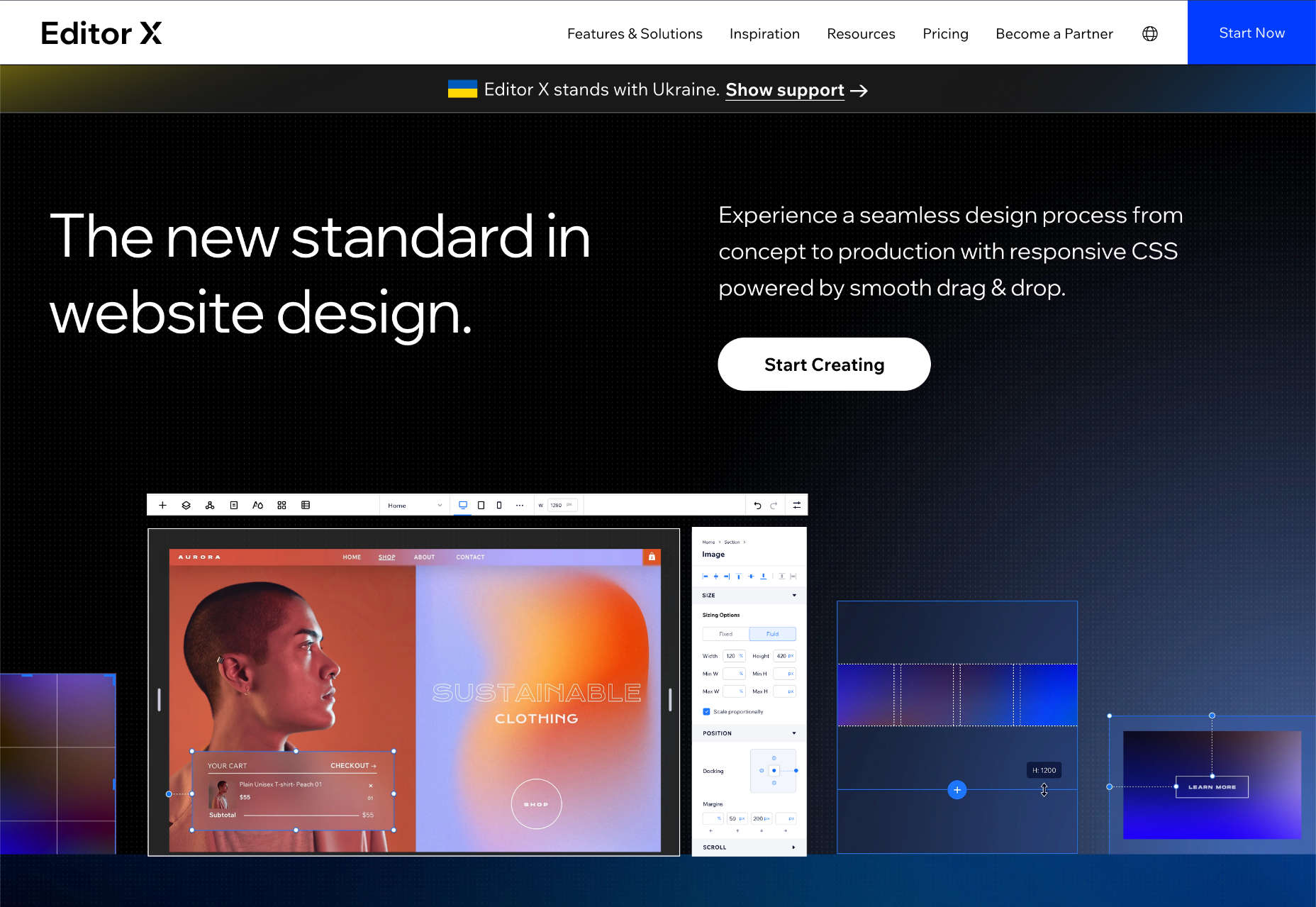Image resolution: width=1316 pixels, height=907 pixels.
Task: Remove cart item with the x icon
Action: point(370,786)
